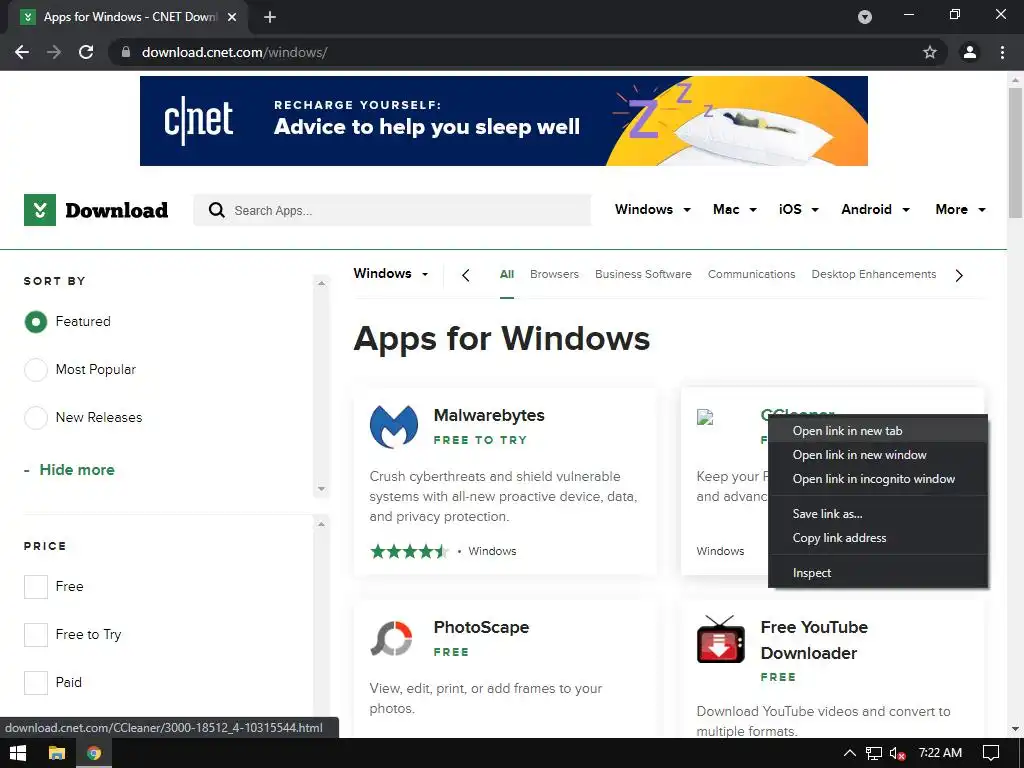Click the Chrome taskbar icon
The image size is (1024, 768).
94,753
